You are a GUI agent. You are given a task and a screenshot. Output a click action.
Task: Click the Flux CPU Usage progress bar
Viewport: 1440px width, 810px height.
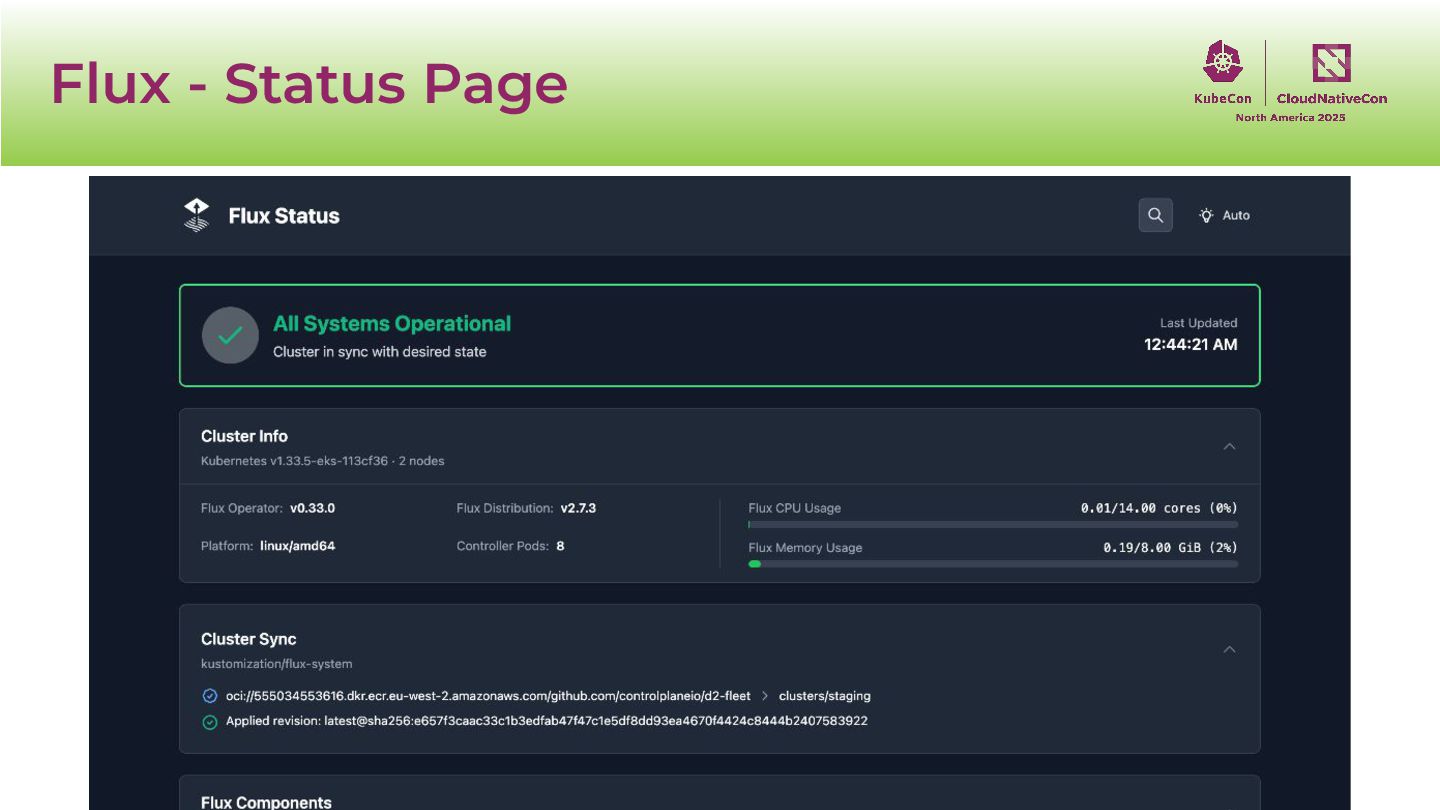993,524
